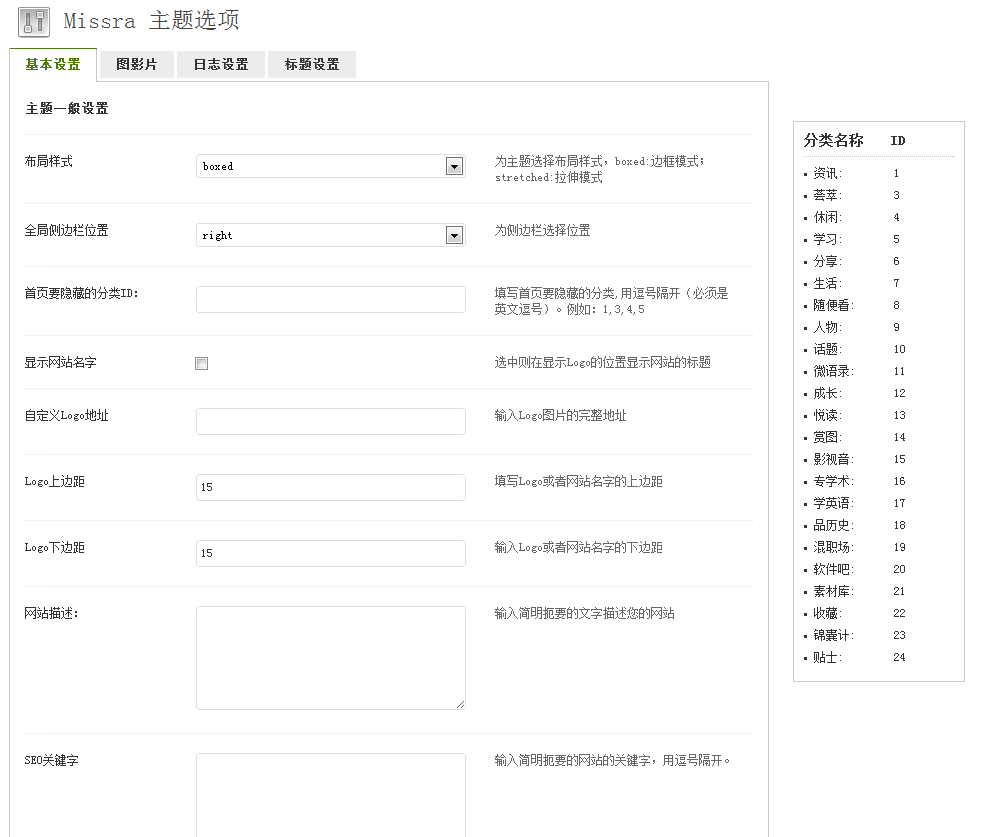Click the Missra theme options header icon
The height and width of the screenshot is (837, 986).
34,22
